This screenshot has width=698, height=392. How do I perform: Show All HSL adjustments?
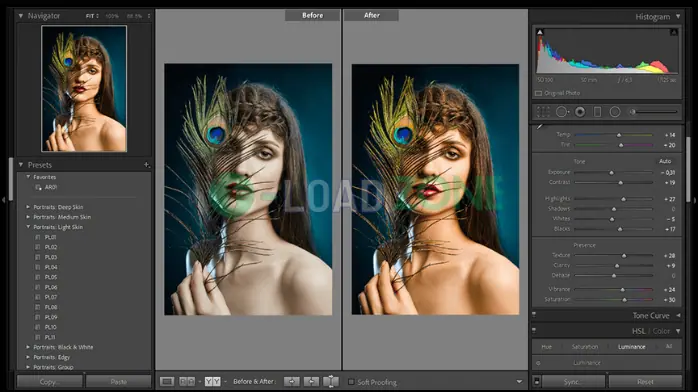pyautogui.click(x=669, y=346)
